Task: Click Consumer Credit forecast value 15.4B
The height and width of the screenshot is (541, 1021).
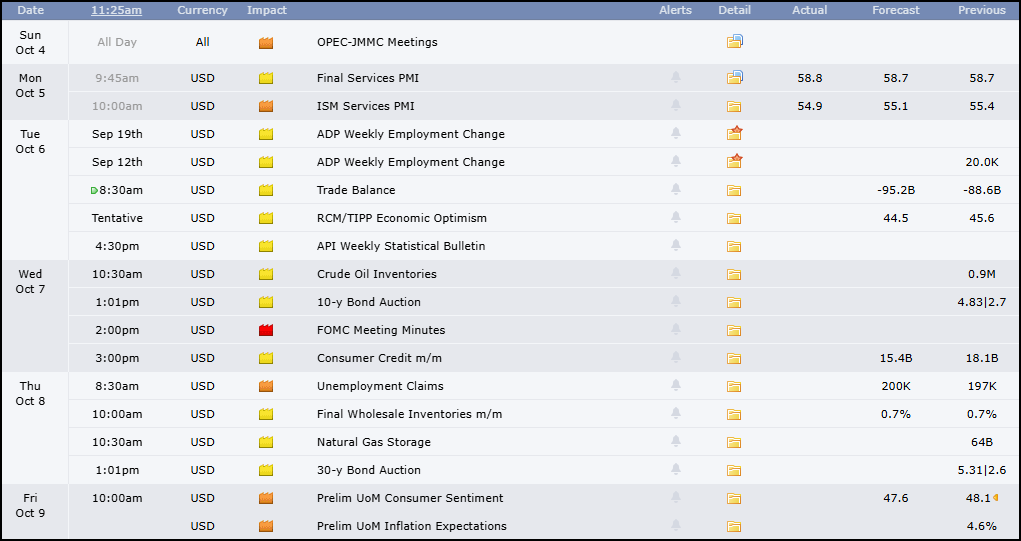Action: click(896, 358)
